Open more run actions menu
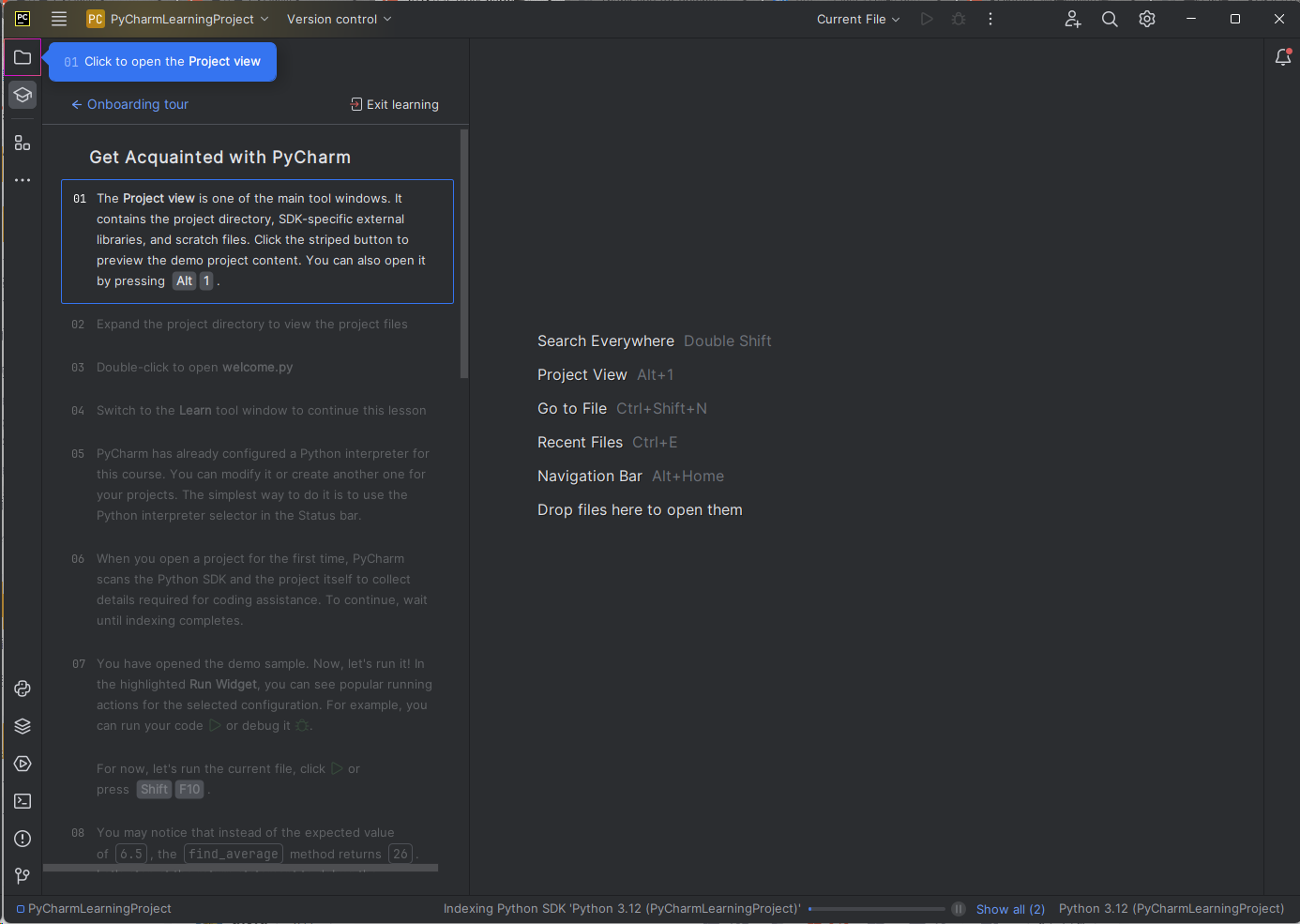The image size is (1300, 924). 990,19
